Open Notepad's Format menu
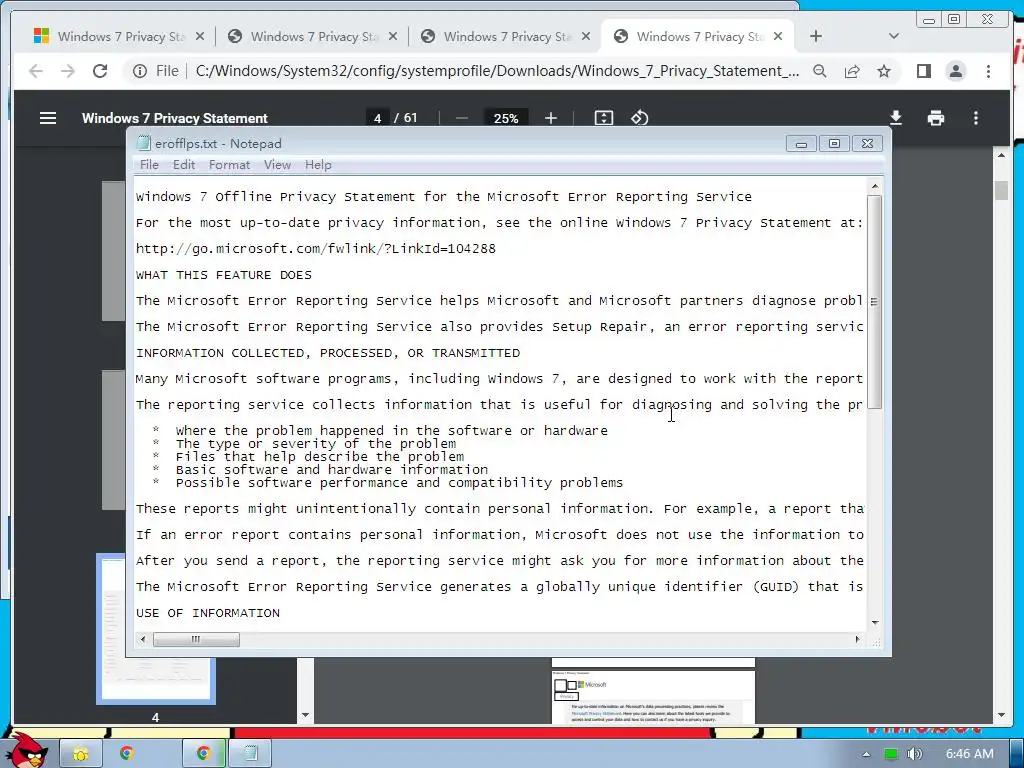The image size is (1024, 768). click(229, 165)
